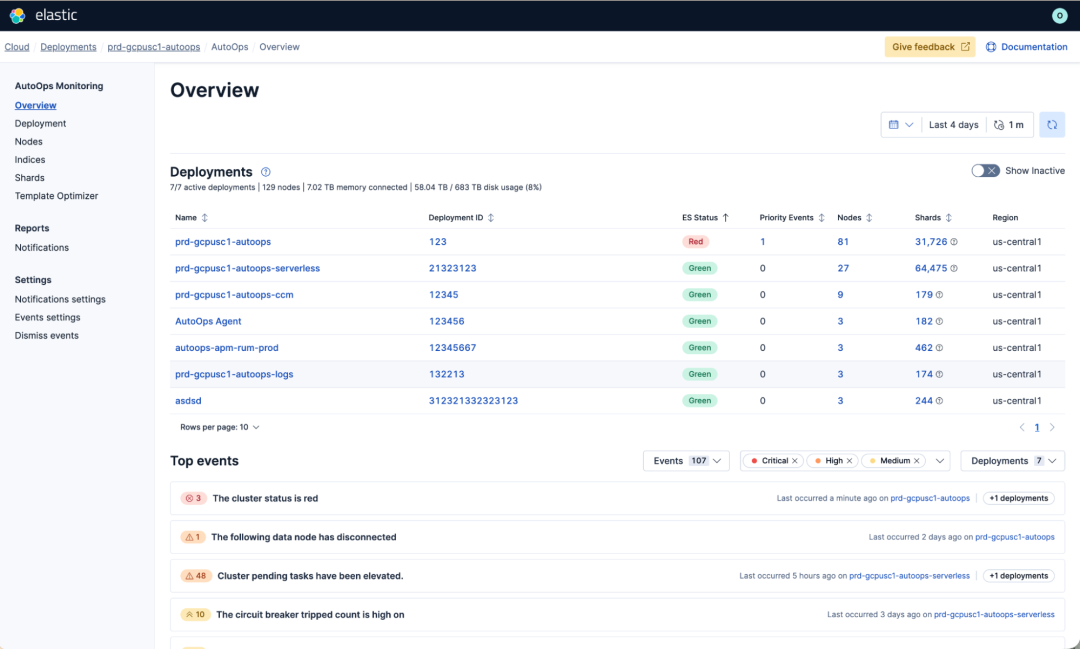This screenshot has height=649, width=1080.
Task: Open Dismiss events settings
Action: click(x=47, y=336)
